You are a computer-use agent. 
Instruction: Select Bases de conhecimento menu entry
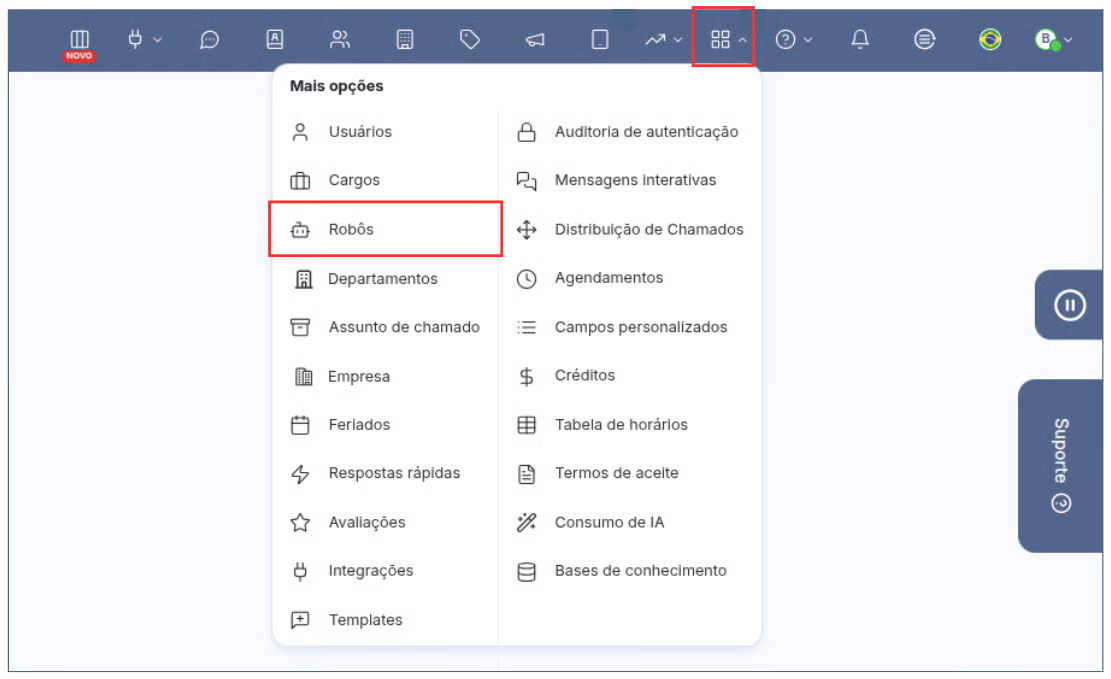[x=640, y=571]
